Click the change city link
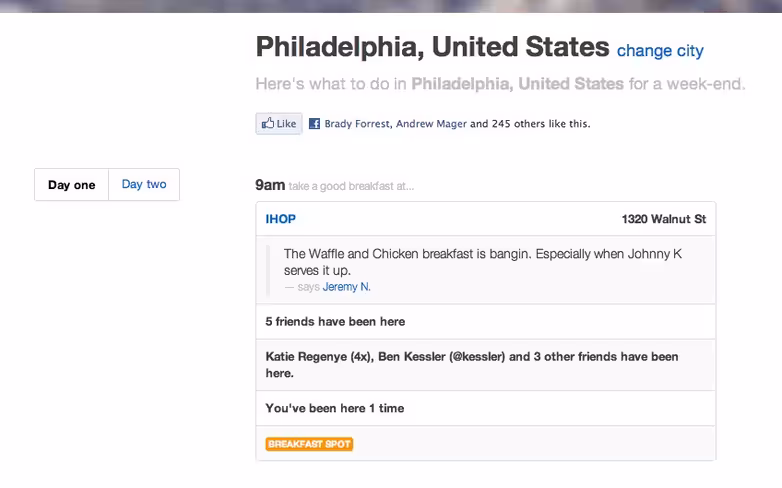 (660, 50)
